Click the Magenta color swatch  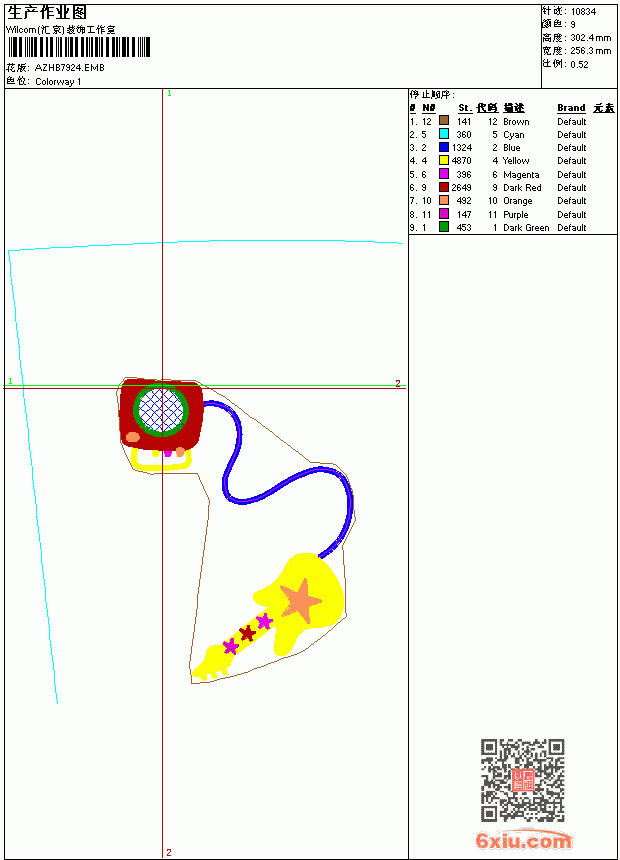444,174
